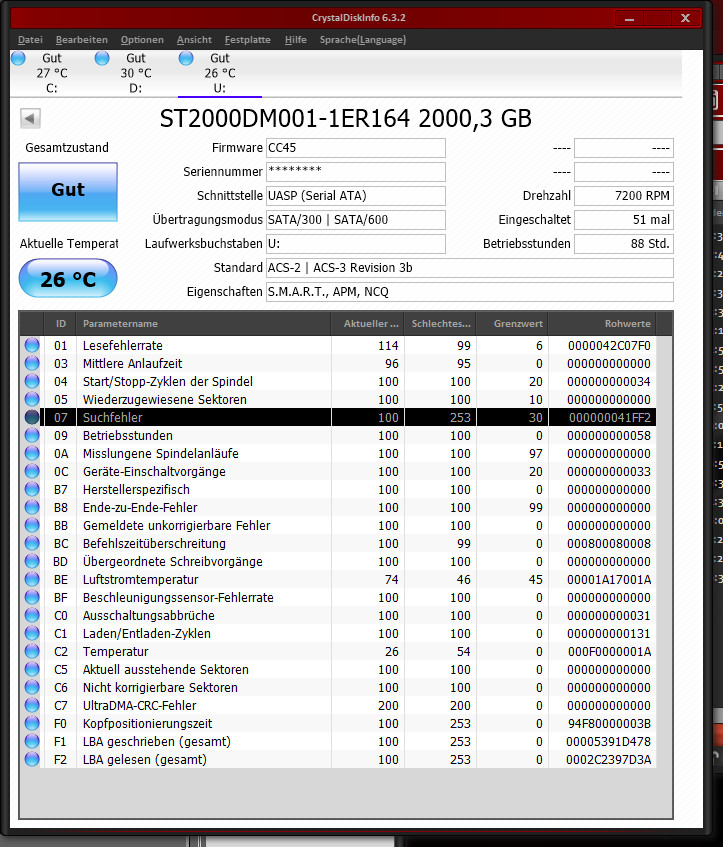Screen dimensions: 723x847
Task: Click status icon of Temperatur C2 row
Action: point(32,651)
